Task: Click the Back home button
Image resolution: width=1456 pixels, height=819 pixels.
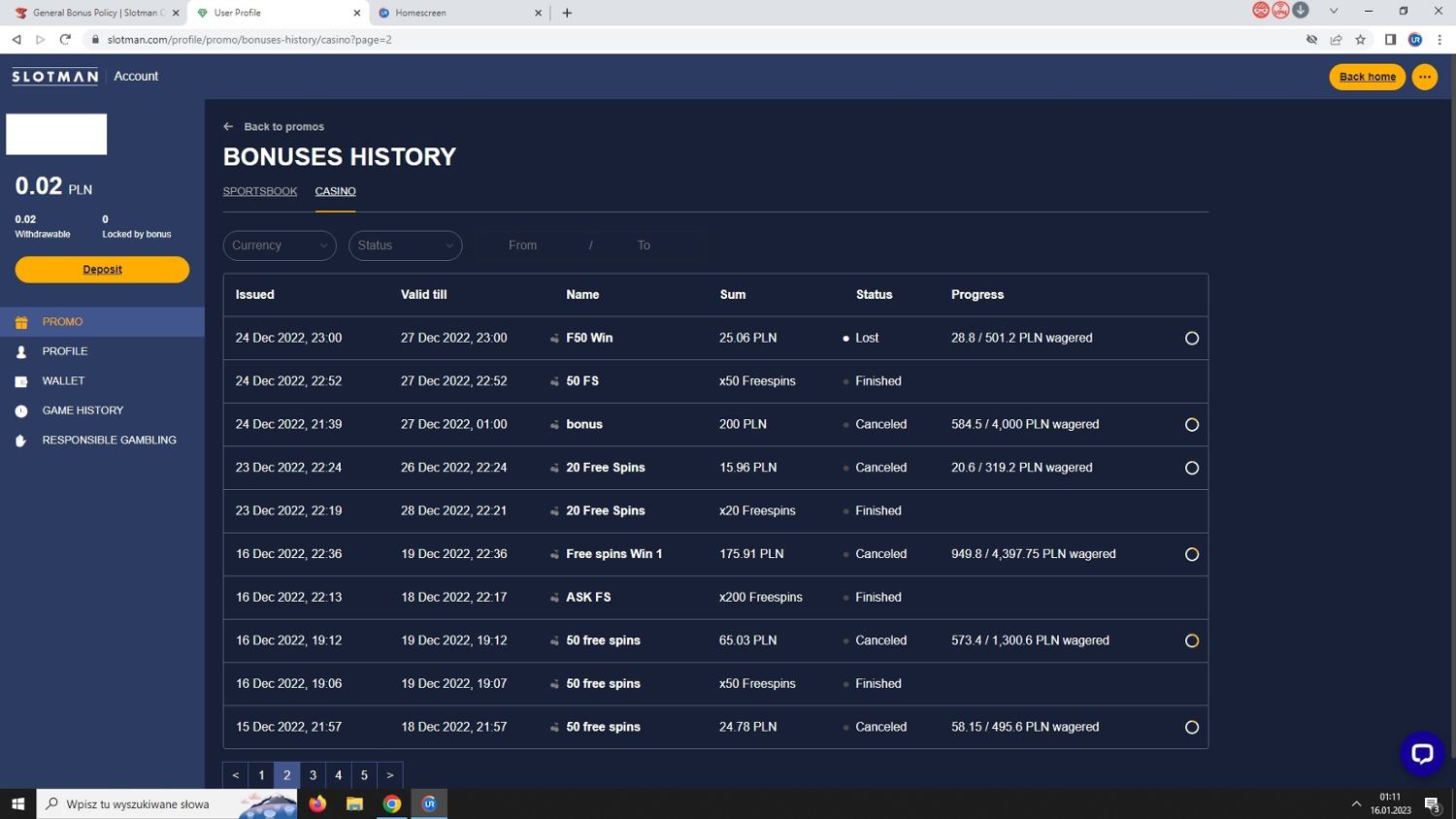Action: (x=1367, y=77)
